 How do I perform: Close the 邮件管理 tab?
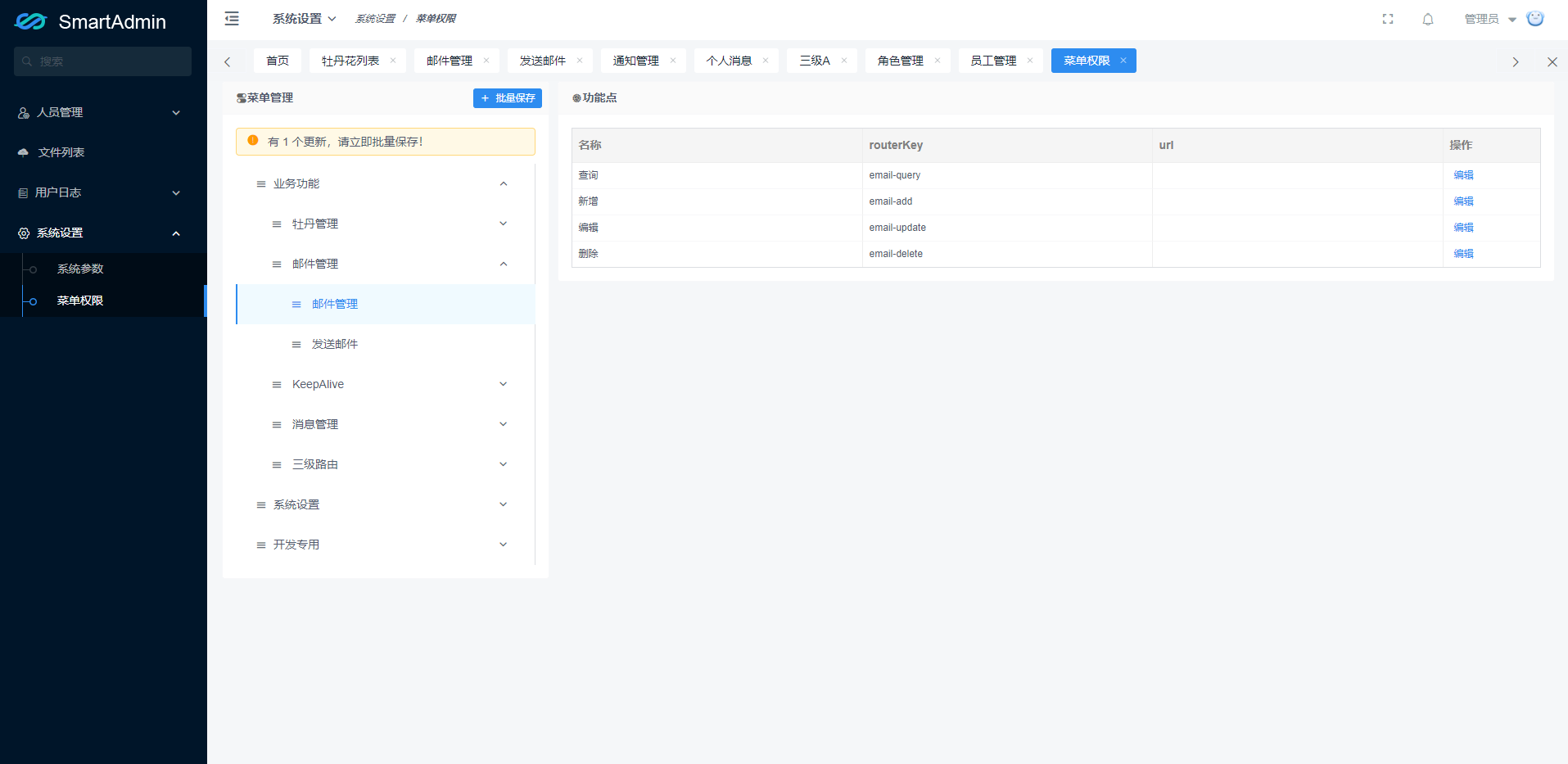486,61
